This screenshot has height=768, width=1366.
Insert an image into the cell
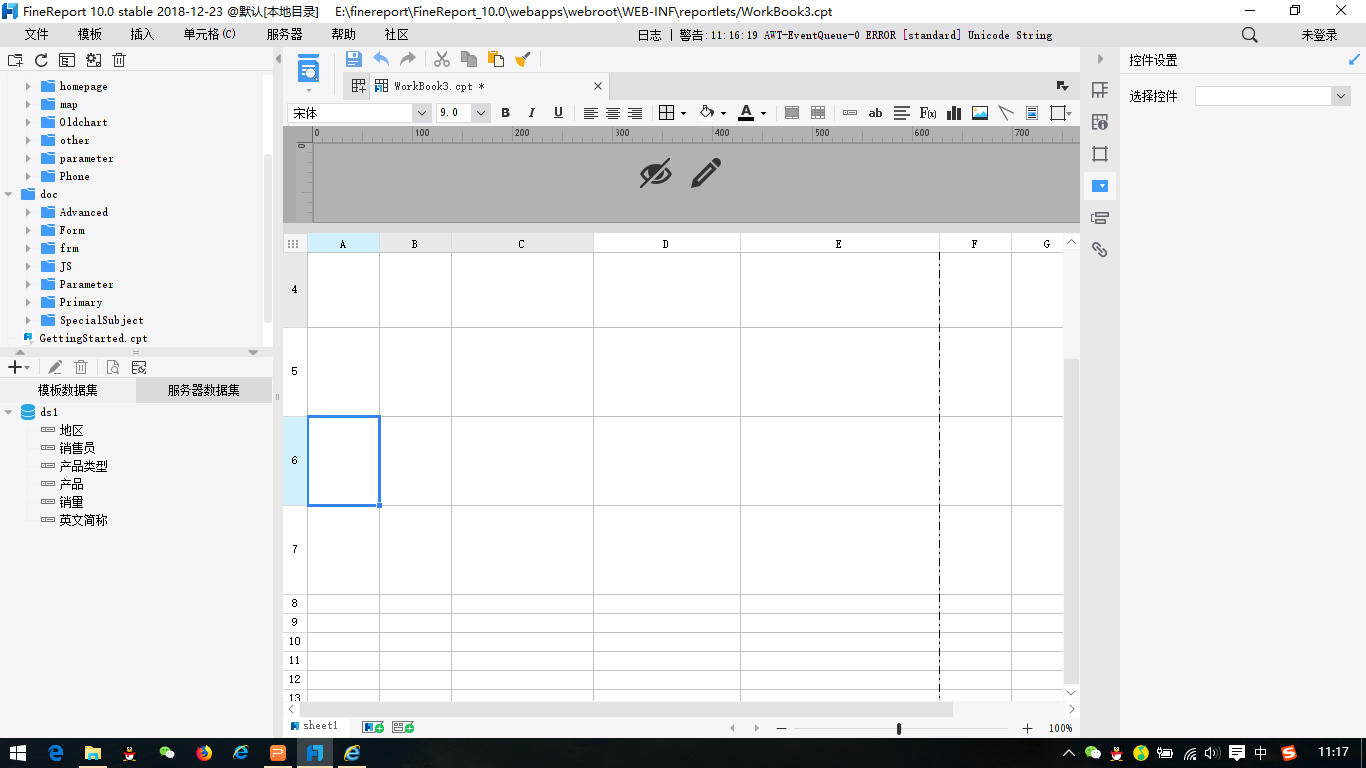(980, 113)
